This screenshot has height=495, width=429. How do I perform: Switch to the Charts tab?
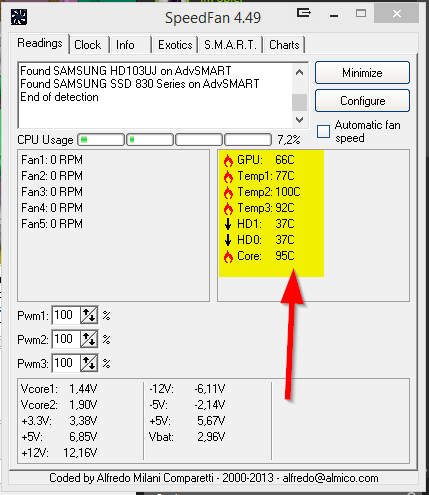pyautogui.click(x=284, y=45)
